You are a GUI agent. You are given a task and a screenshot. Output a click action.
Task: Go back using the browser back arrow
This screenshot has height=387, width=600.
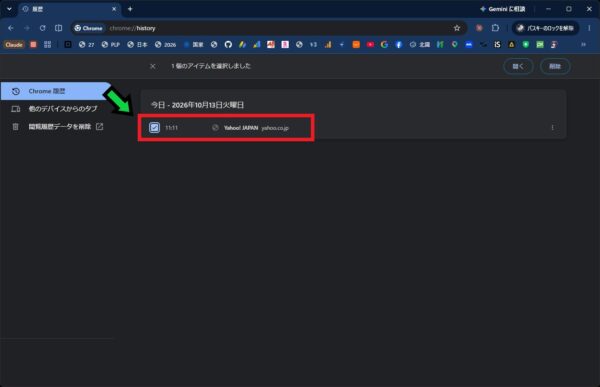point(11,28)
